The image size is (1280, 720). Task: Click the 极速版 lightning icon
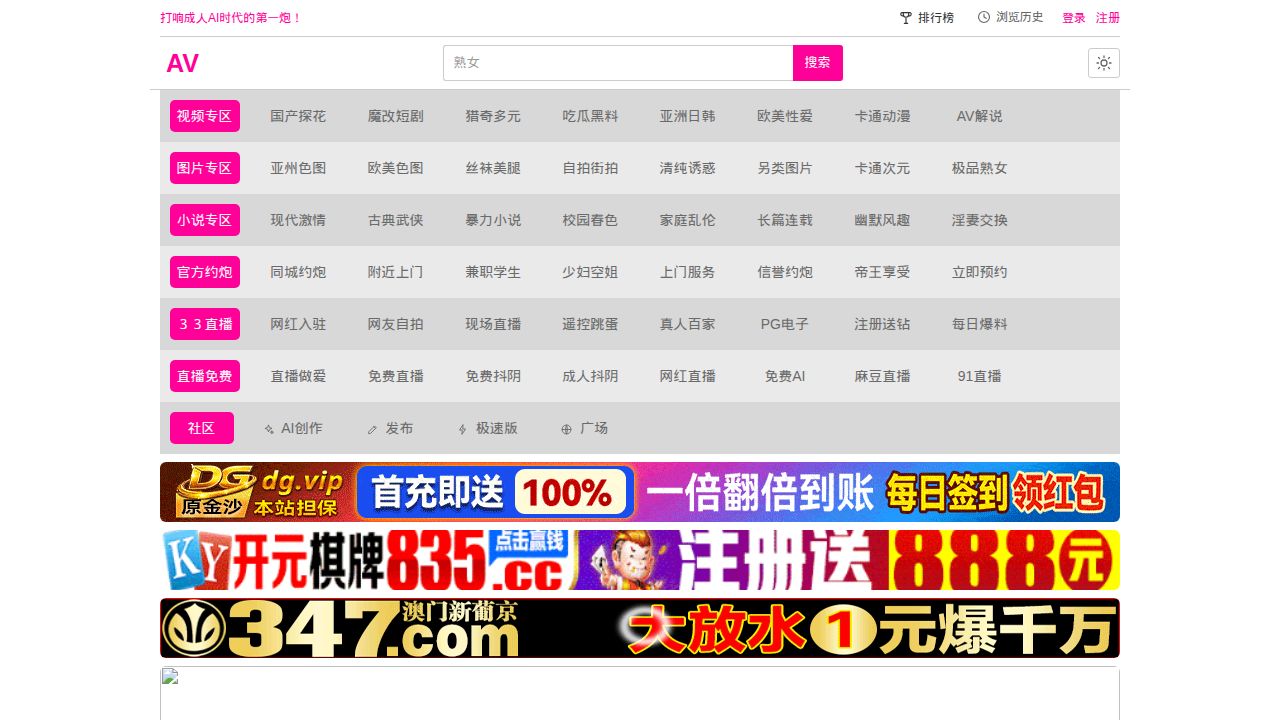pos(462,429)
